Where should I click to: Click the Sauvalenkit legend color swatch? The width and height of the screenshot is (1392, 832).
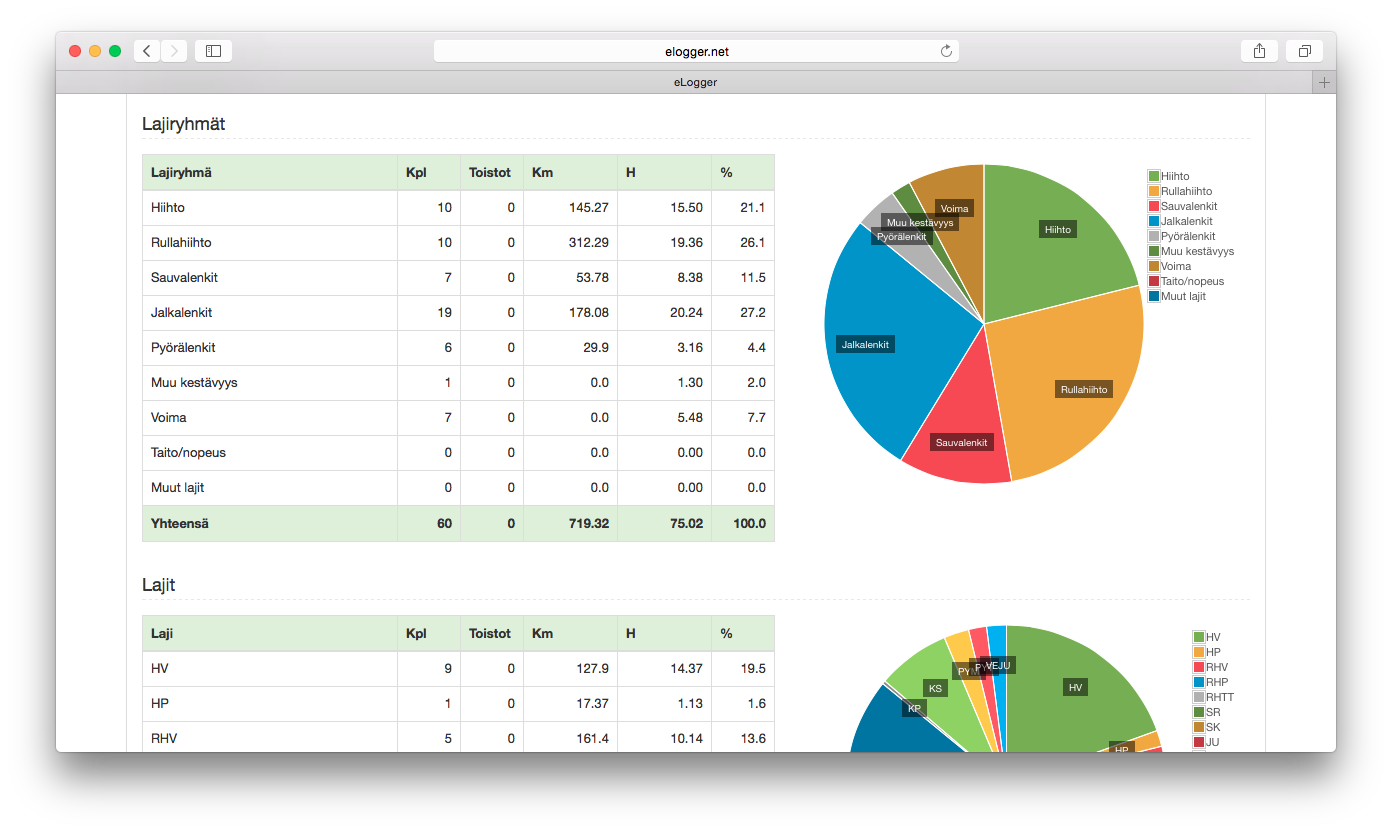click(x=1154, y=206)
